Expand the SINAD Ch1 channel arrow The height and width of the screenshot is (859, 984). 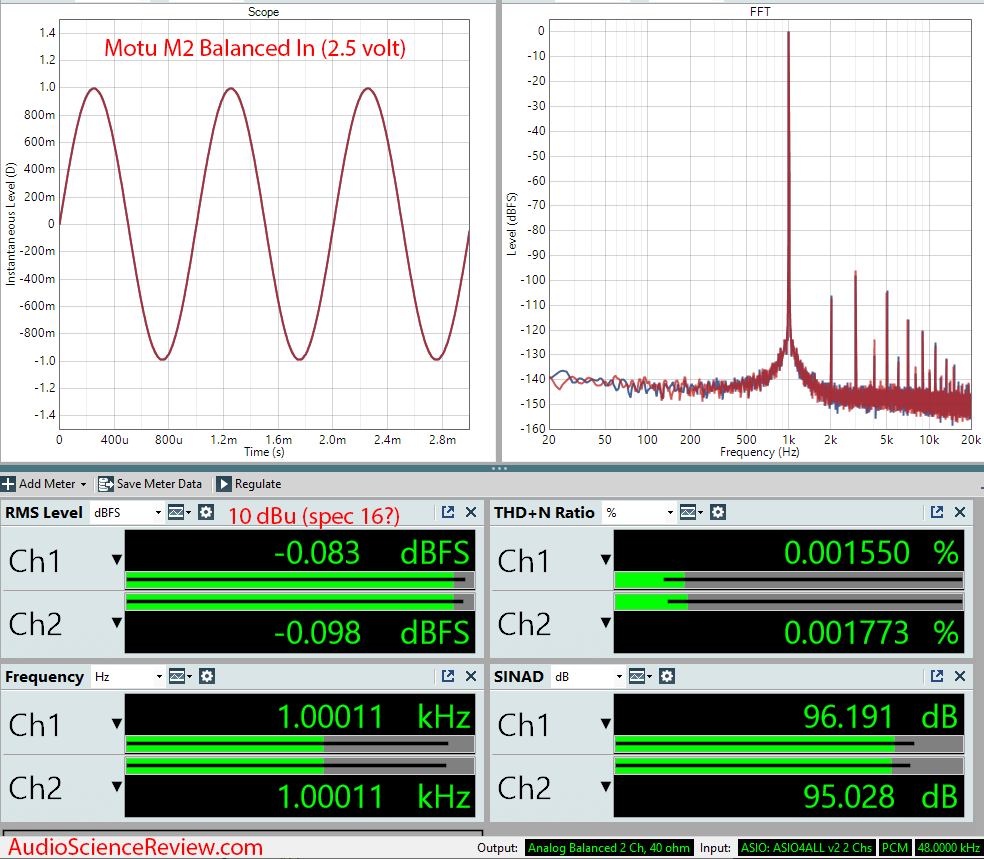click(x=606, y=723)
